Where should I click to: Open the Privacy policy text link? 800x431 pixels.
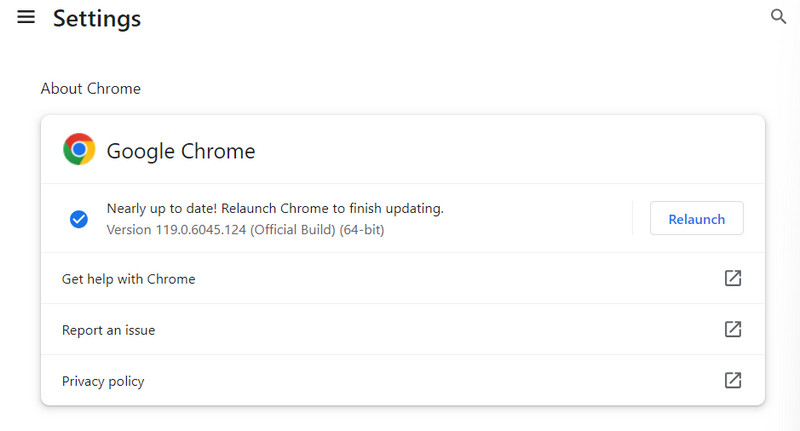pyautogui.click(x=103, y=381)
